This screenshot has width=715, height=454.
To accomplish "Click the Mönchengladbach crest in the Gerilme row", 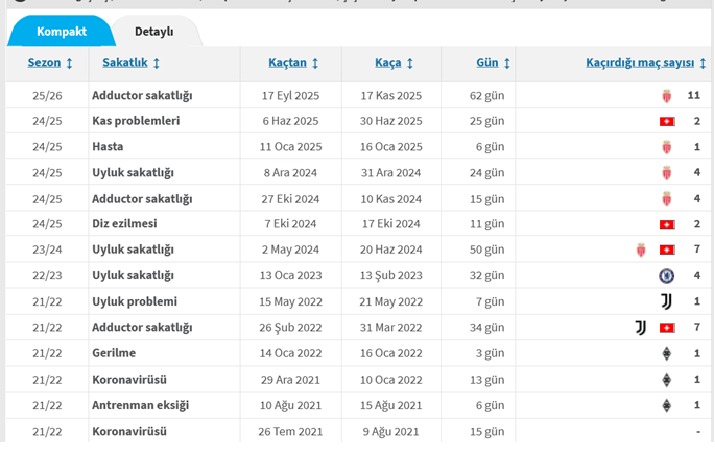I will (x=667, y=353).
